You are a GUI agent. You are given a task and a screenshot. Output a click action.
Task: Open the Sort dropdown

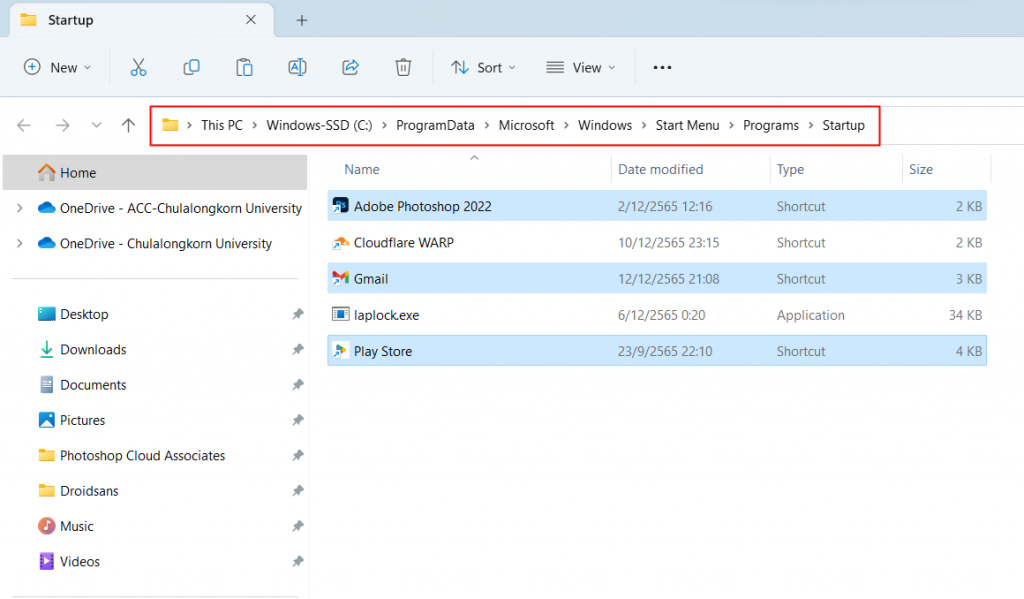[x=484, y=67]
